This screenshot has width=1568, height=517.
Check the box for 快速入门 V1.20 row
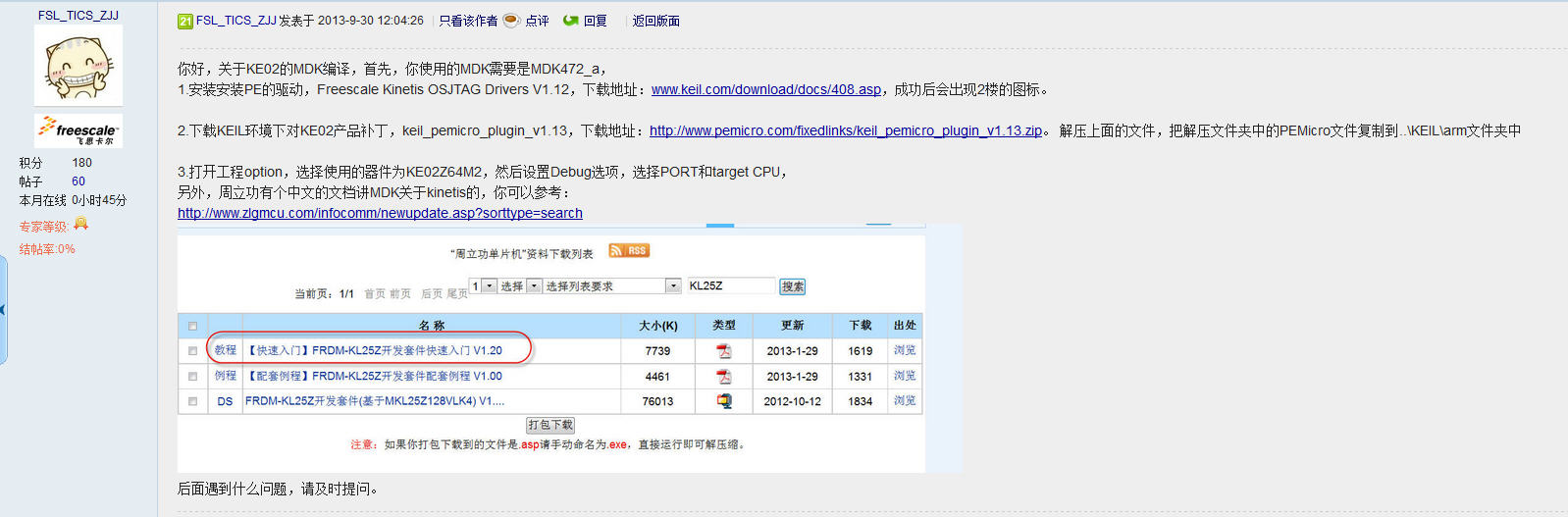192,350
